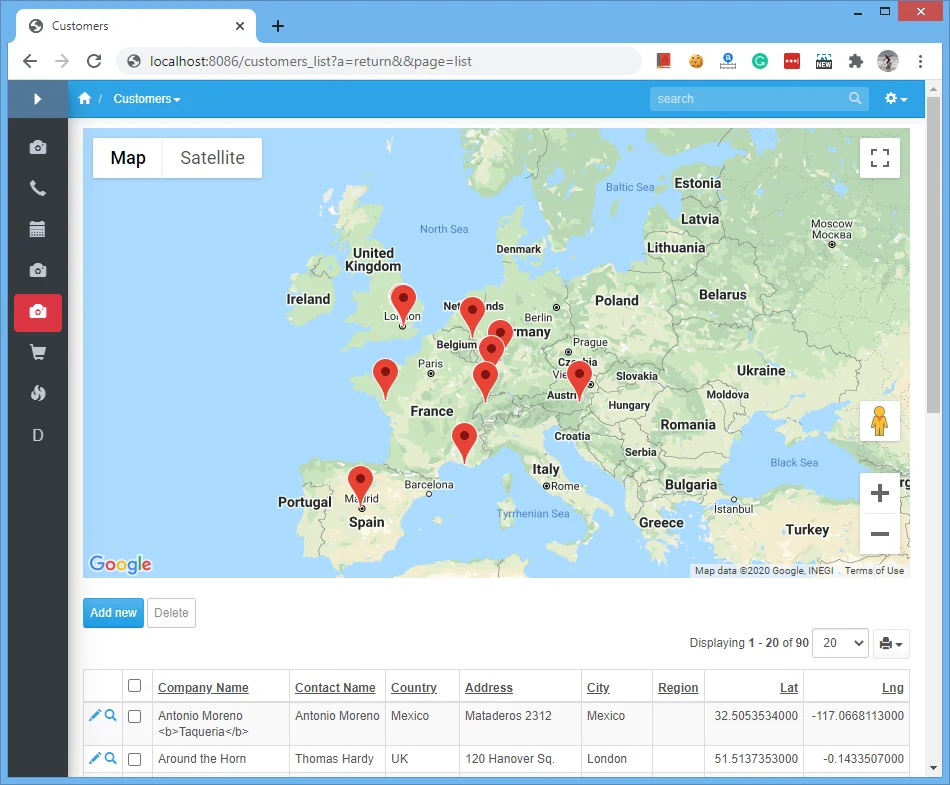View Around the Horn details via magnifier icon
Screen dimensions: 950x785
(x=110, y=759)
